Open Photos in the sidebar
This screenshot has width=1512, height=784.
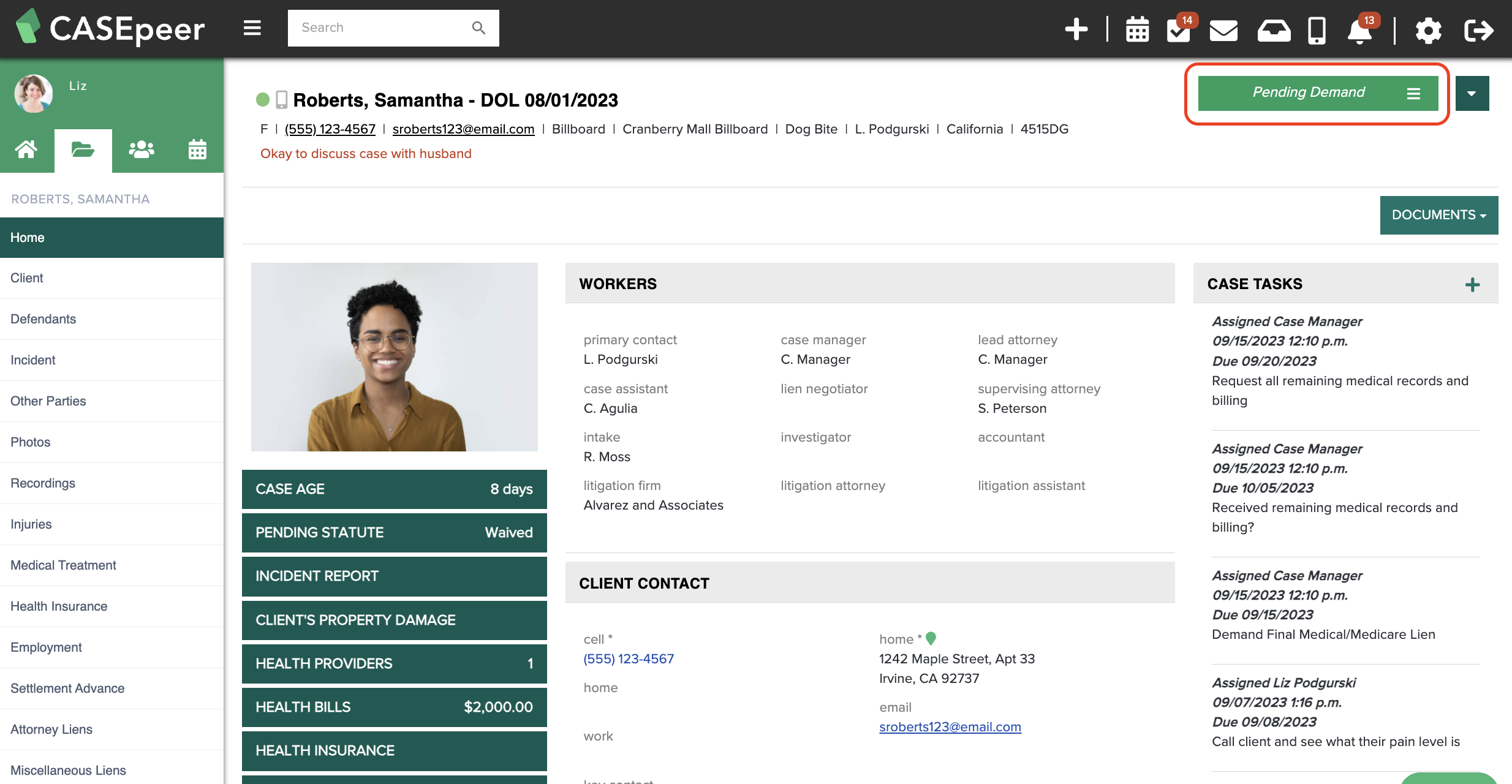pyautogui.click(x=112, y=442)
